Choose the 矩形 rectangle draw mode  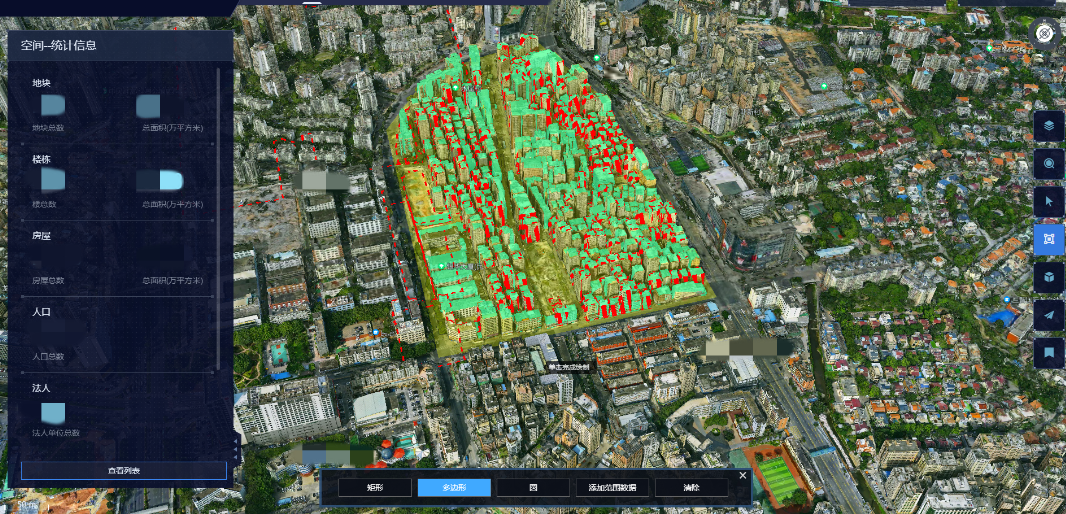pyautogui.click(x=374, y=488)
